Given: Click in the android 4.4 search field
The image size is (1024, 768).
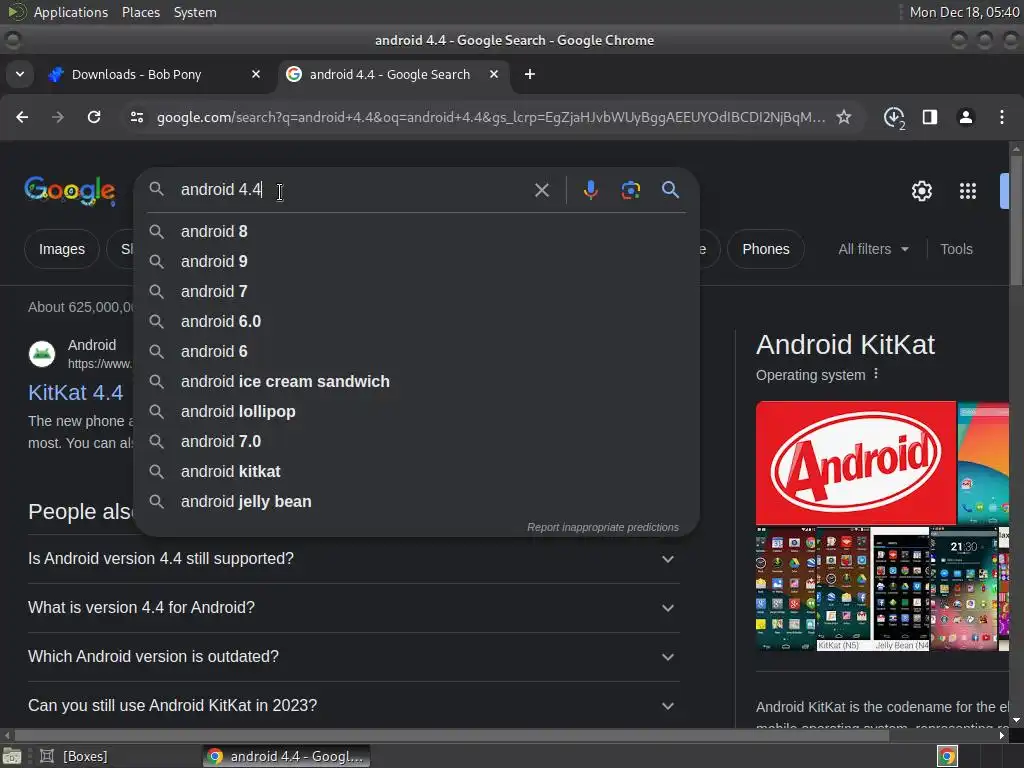Looking at the screenshot, I should 353,190.
